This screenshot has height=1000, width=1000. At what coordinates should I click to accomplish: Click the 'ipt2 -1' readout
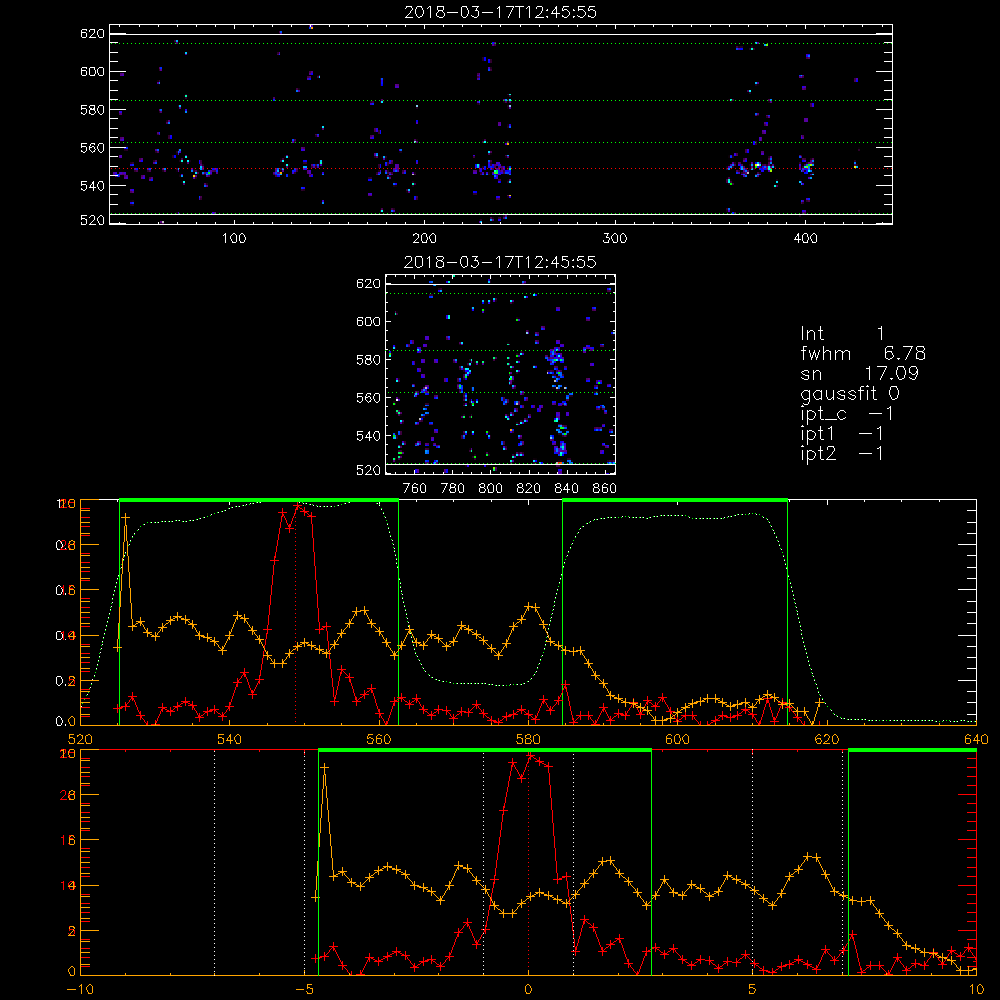pos(841,453)
